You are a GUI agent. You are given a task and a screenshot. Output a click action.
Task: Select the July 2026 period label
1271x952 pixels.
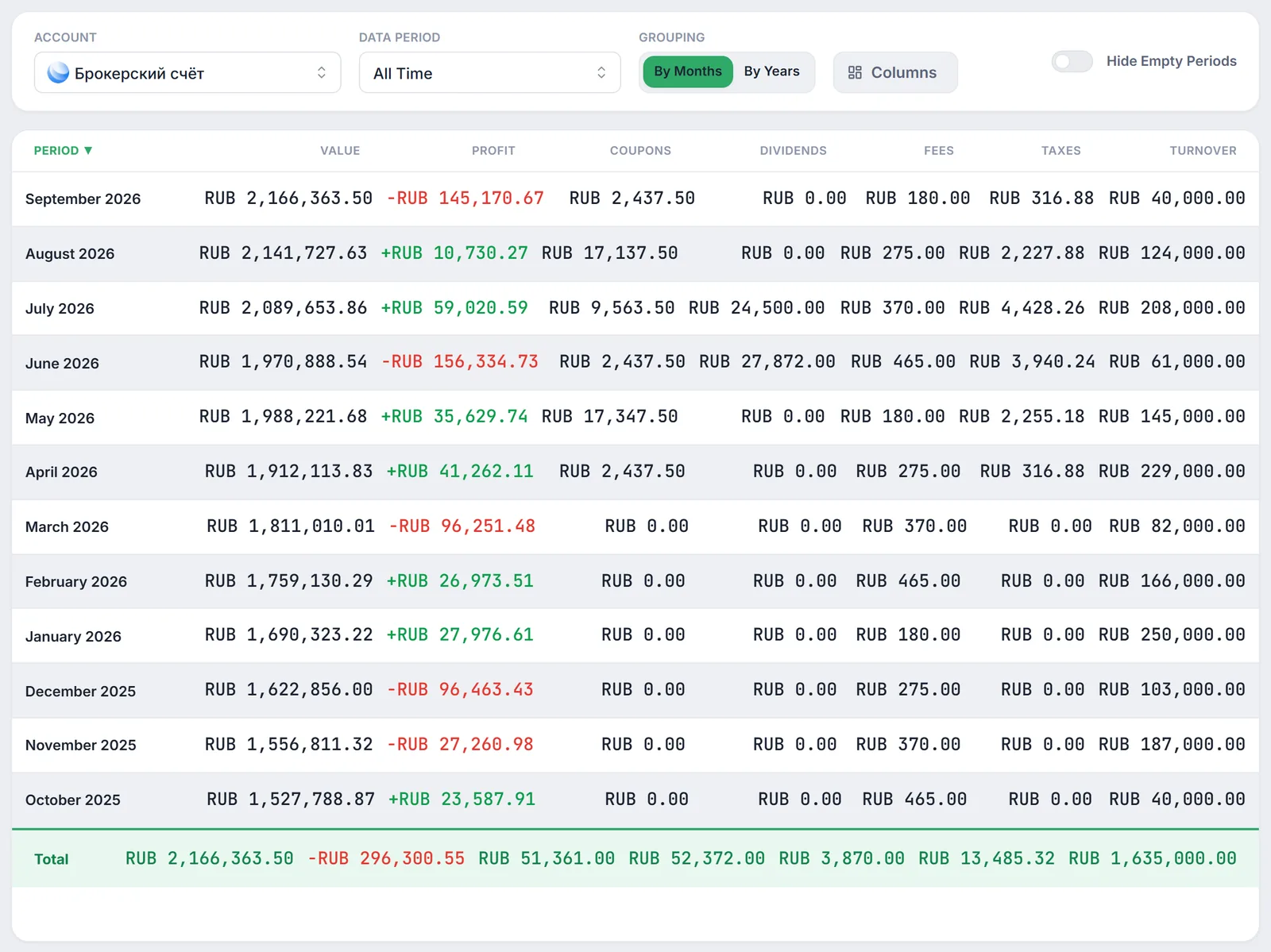coord(60,308)
